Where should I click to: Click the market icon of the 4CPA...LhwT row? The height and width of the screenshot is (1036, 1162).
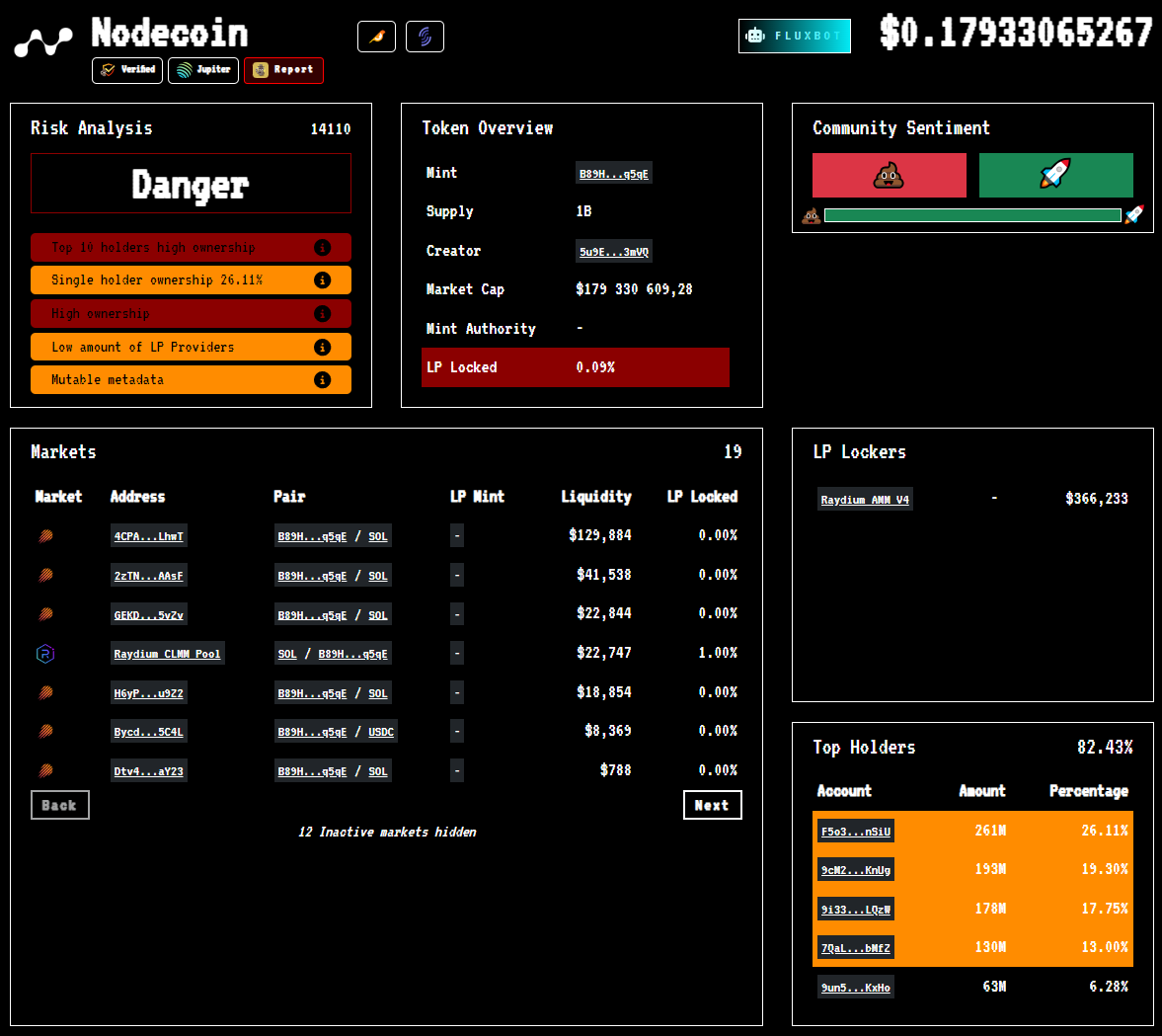click(46, 535)
